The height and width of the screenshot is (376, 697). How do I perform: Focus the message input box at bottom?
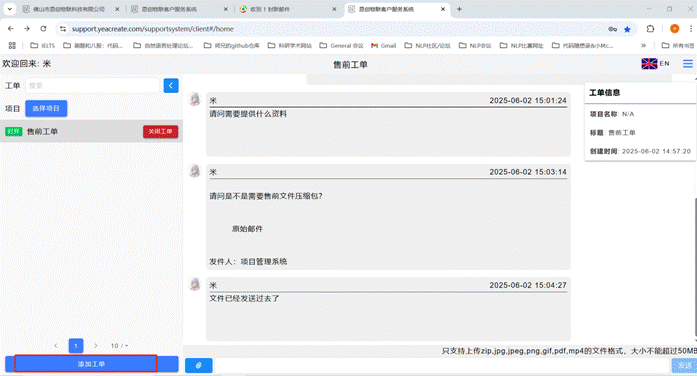[x=442, y=365]
